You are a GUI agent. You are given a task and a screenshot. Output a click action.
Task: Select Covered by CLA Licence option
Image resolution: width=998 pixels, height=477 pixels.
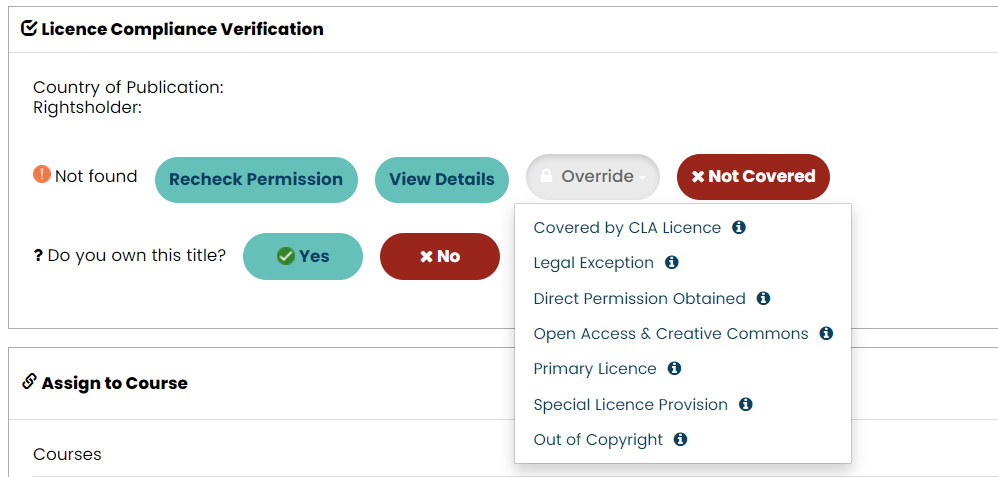pos(627,228)
